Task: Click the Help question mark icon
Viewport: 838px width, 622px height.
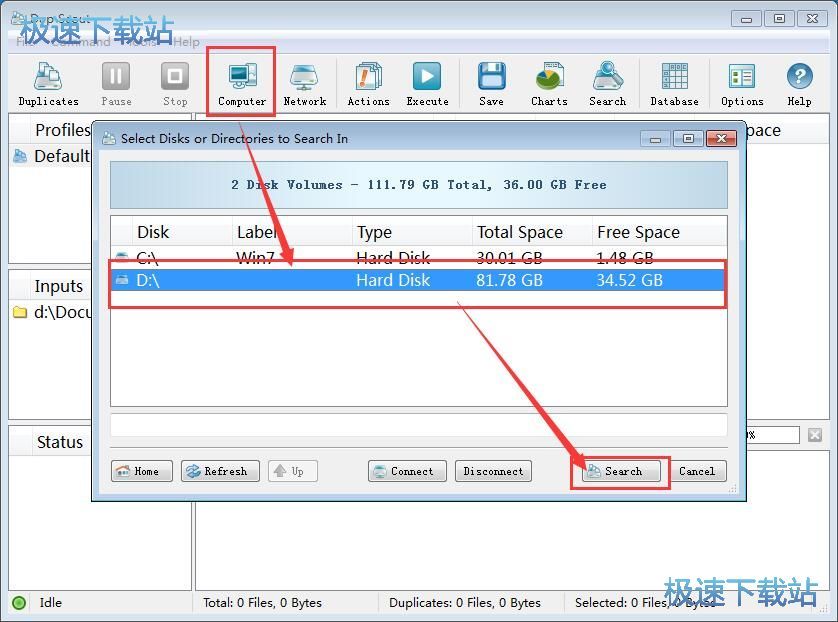Action: [x=800, y=76]
